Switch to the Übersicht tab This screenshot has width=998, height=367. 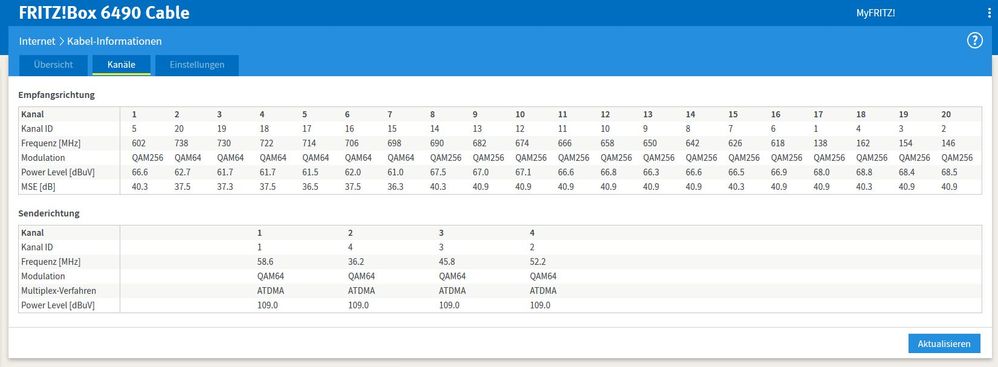[x=53, y=65]
